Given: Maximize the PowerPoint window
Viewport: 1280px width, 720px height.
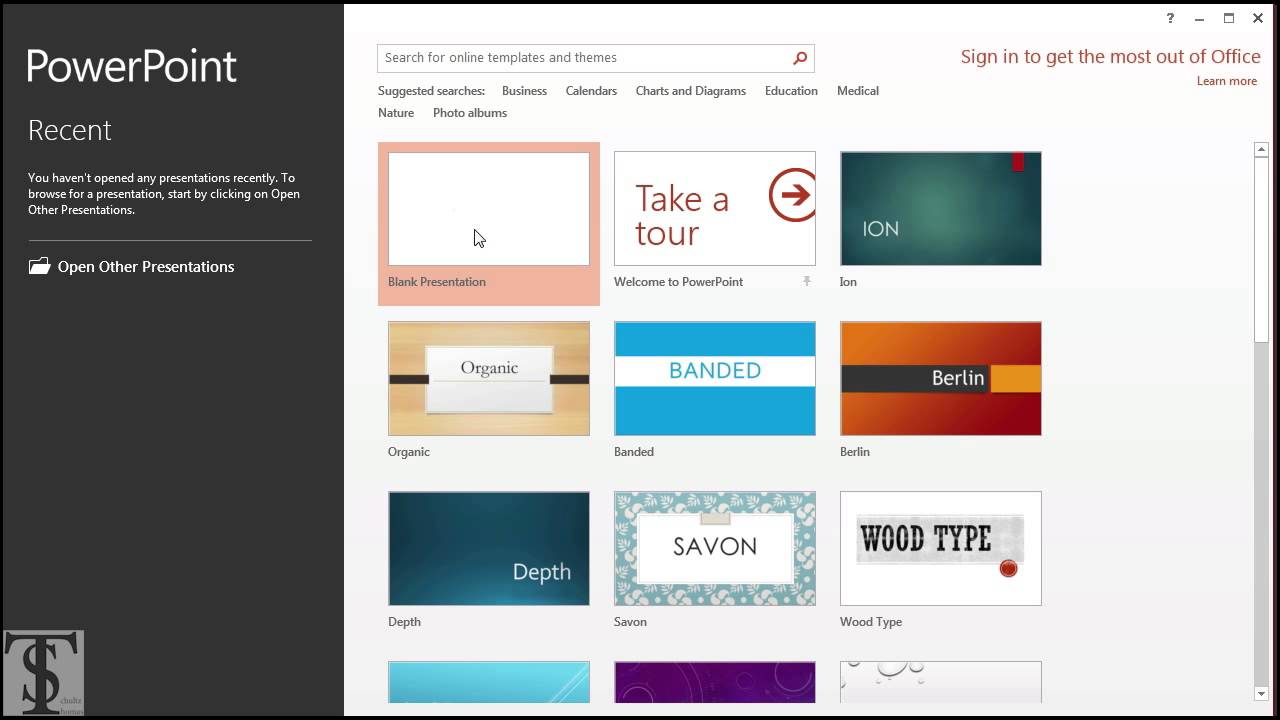Looking at the screenshot, I should pyautogui.click(x=1229, y=18).
